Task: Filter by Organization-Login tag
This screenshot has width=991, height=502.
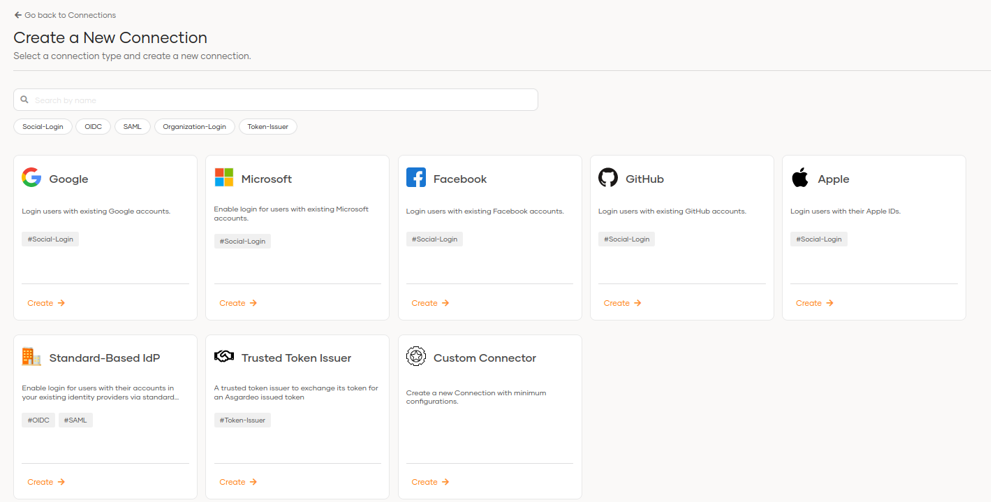Action: click(x=194, y=126)
